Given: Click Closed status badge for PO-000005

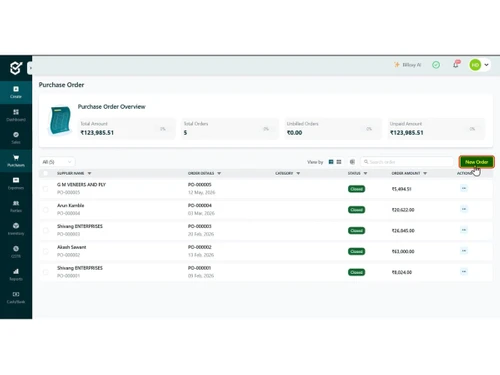Looking at the screenshot, I should (x=356, y=189).
